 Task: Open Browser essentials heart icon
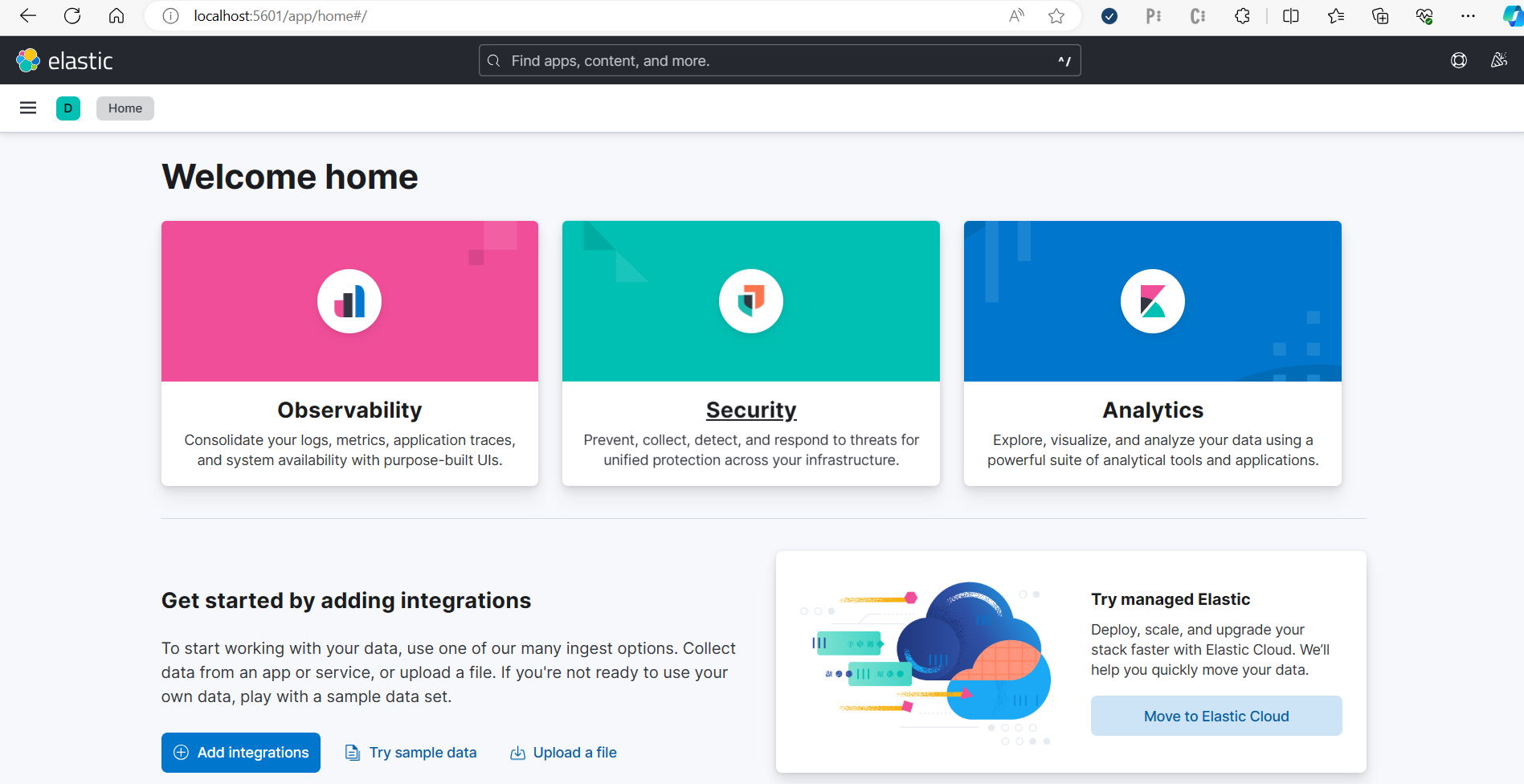point(1424,16)
